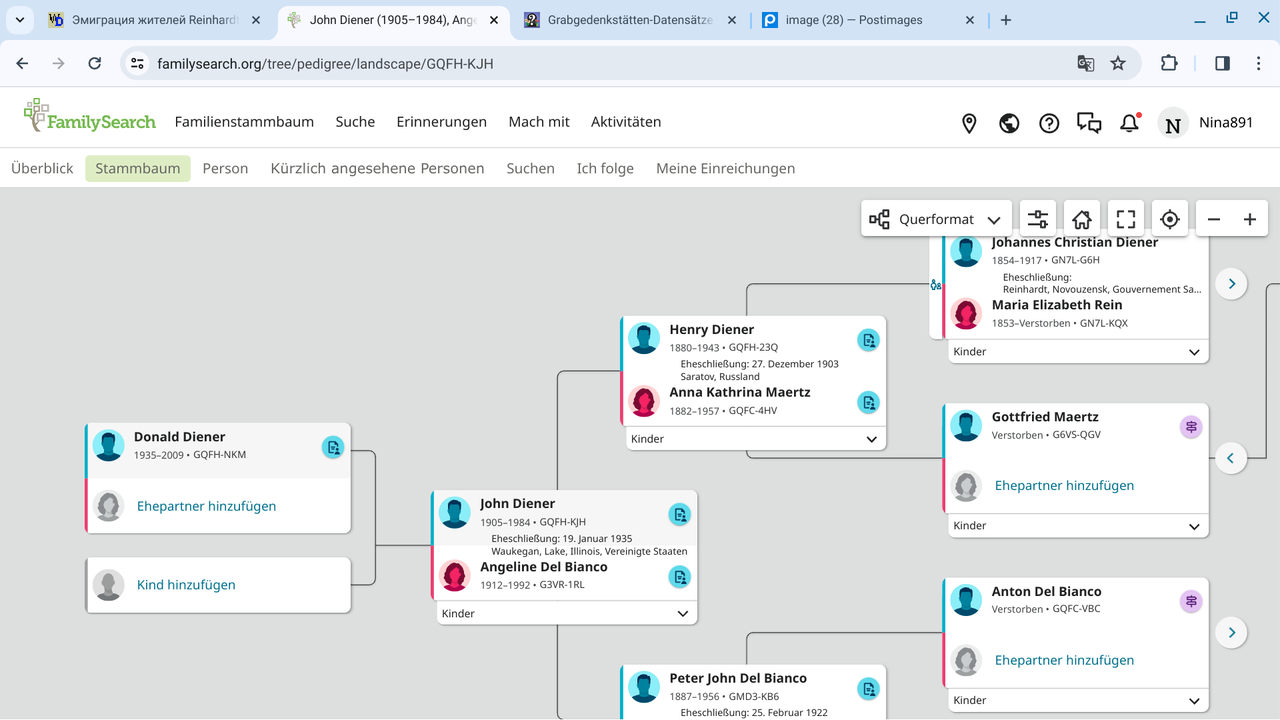Viewport: 1280px width, 720px height.
Task: Zoom in tree with plus button
Action: point(1250,219)
